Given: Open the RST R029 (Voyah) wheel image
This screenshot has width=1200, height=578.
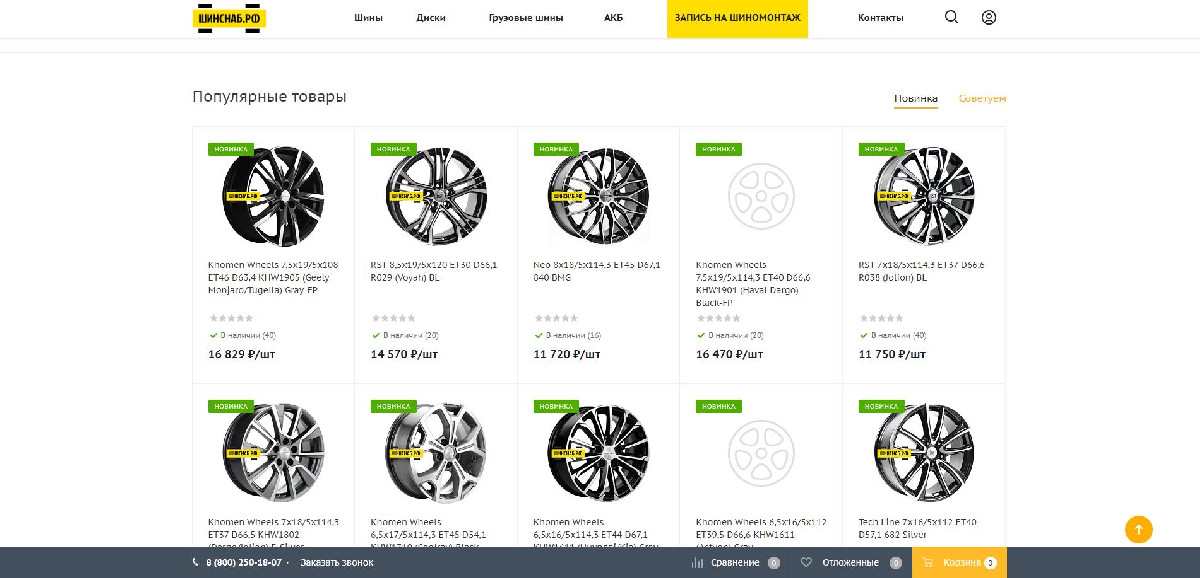Looking at the screenshot, I should [x=436, y=194].
